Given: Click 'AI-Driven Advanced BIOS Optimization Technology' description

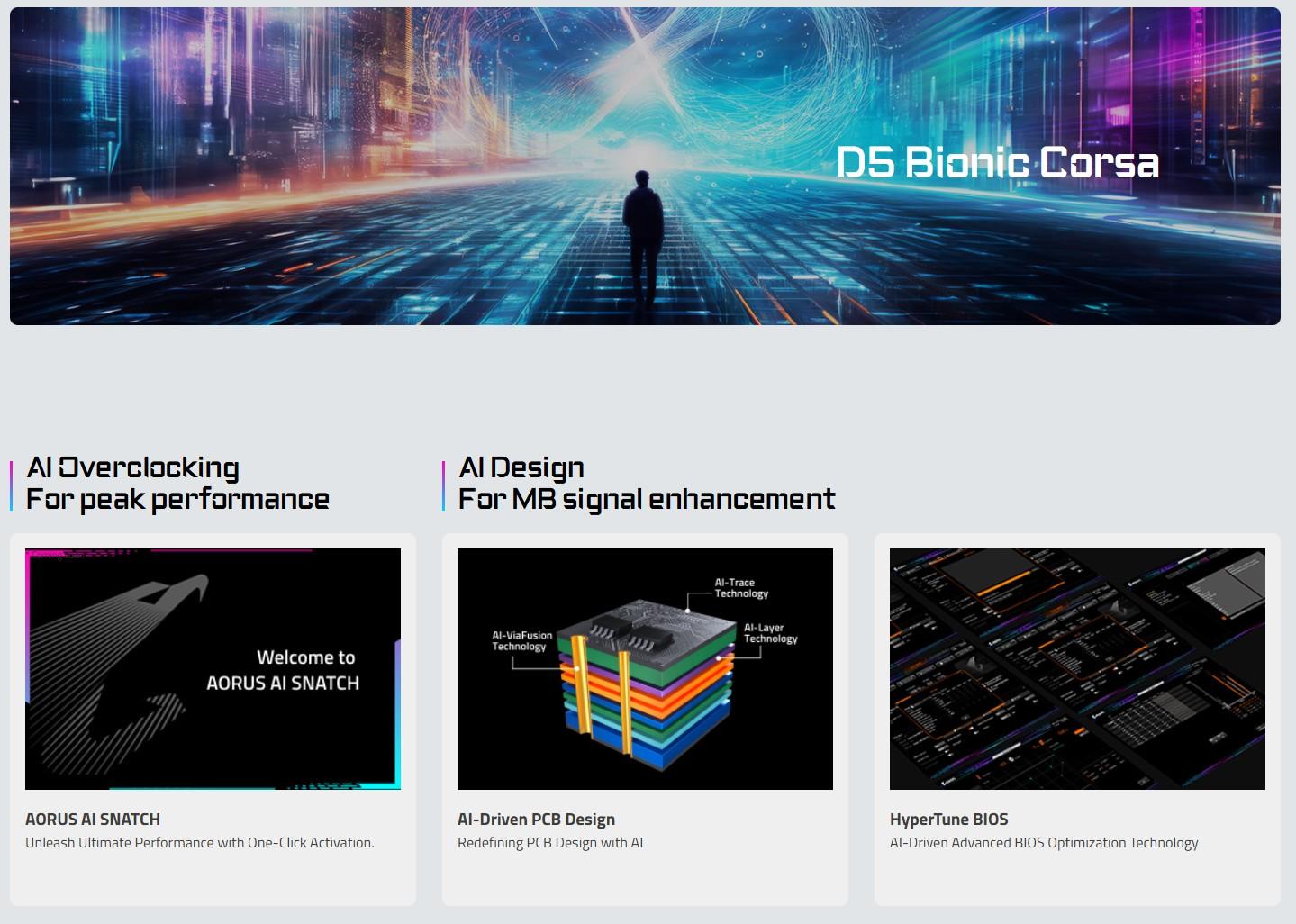Looking at the screenshot, I should 1044,843.
